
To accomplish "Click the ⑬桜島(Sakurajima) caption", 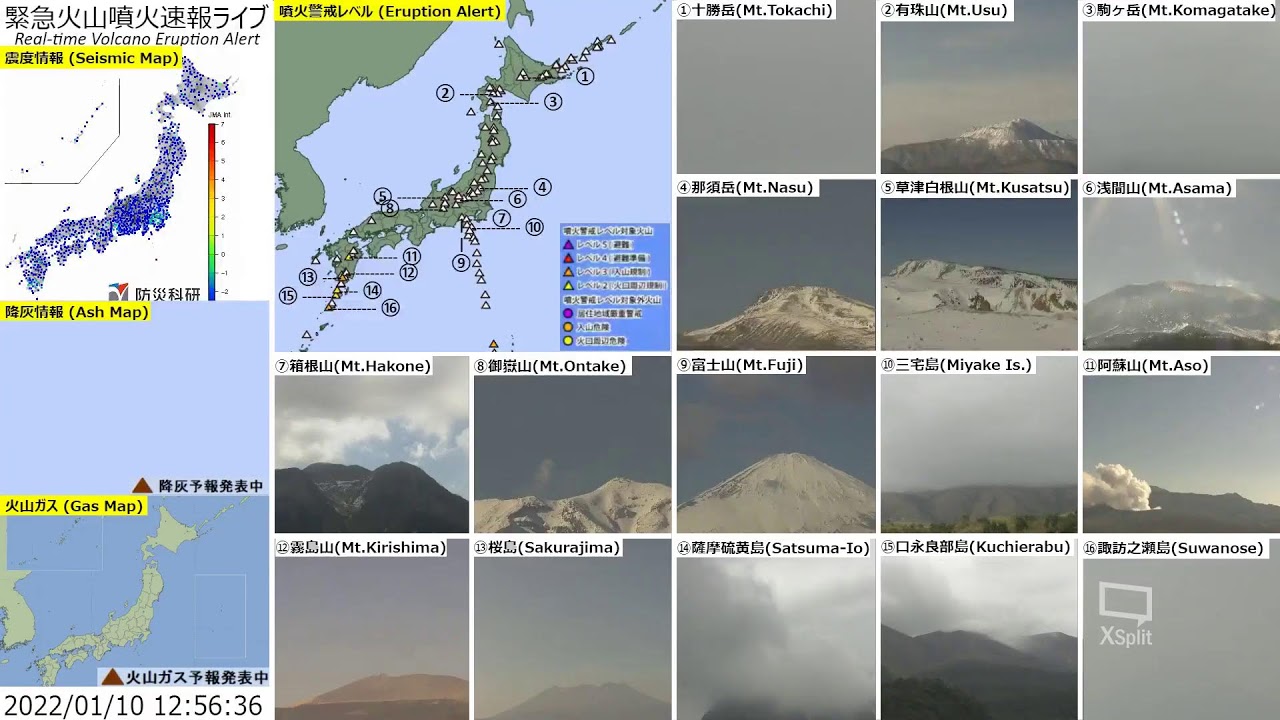I will pos(547,547).
